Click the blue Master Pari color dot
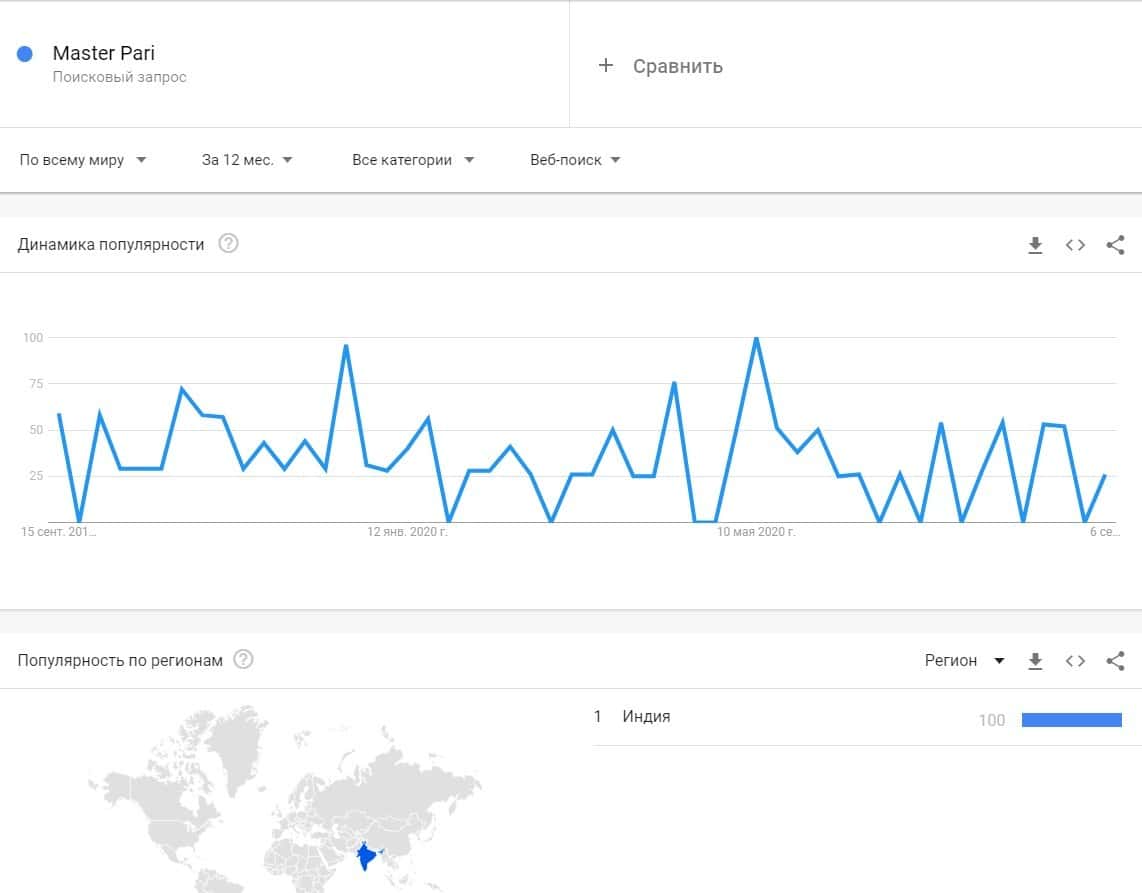This screenshot has width=1142, height=893. pos(26,54)
